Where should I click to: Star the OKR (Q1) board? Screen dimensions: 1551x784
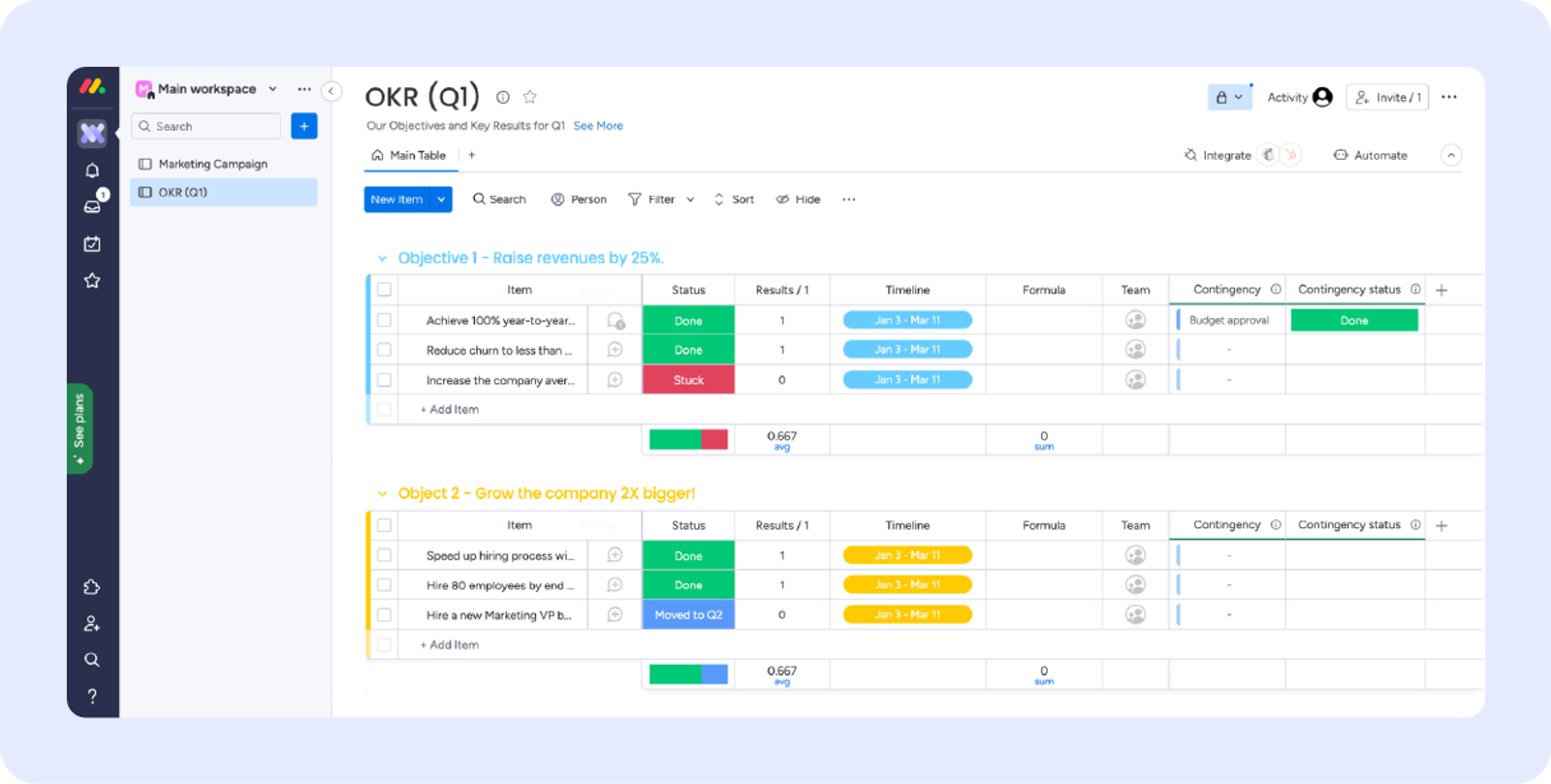point(530,97)
